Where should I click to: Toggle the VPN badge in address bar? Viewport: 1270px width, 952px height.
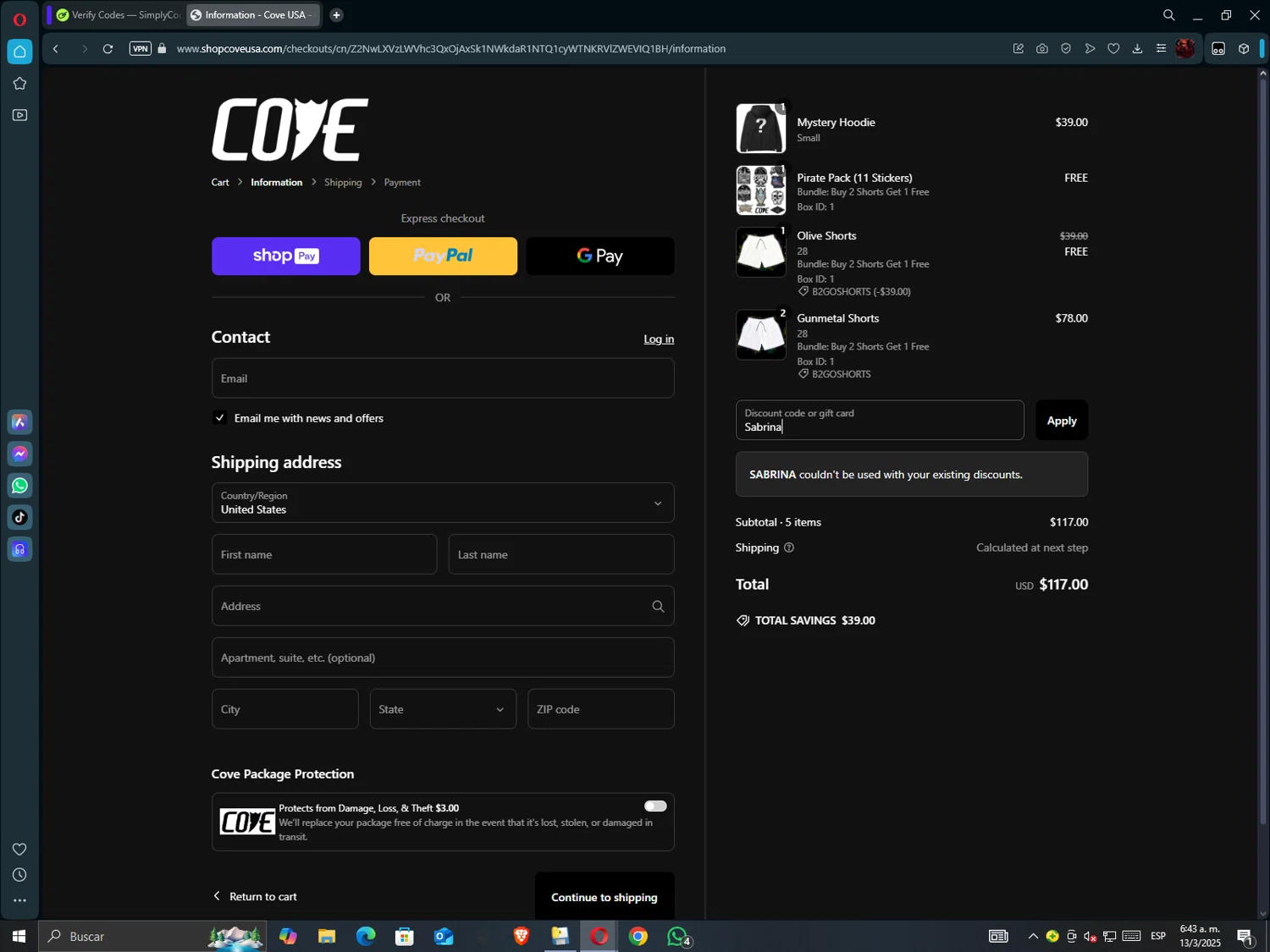pyautogui.click(x=141, y=48)
